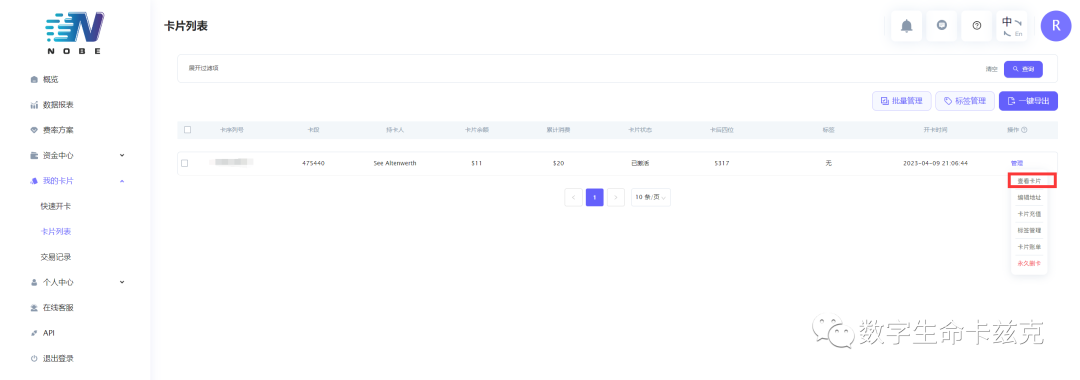Open the 管理 dropdown in the card row
The image size is (1080, 380).
click(1017, 163)
